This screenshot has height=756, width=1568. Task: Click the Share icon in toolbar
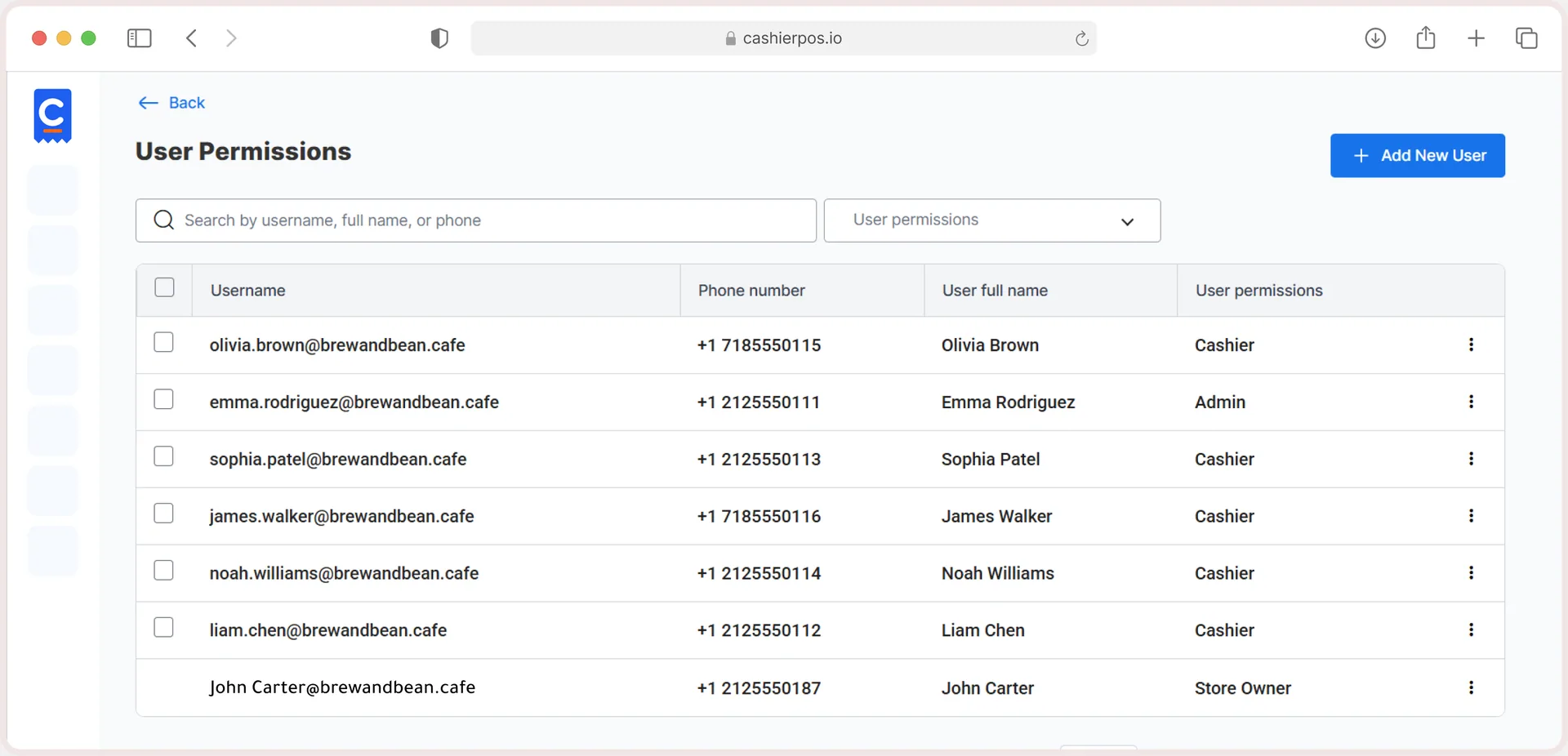(x=1426, y=38)
